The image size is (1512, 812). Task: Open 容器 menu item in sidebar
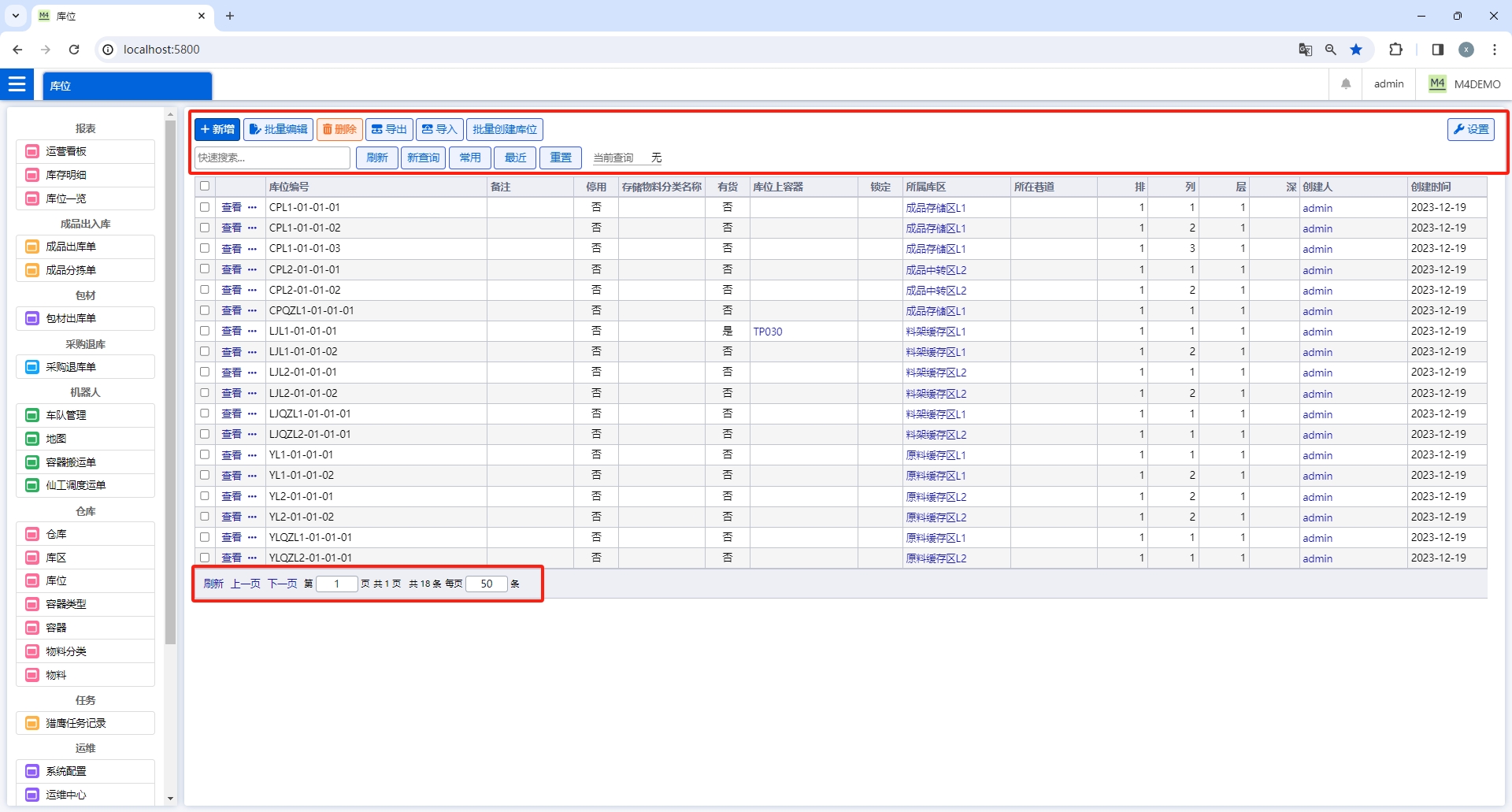coord(85,628)
